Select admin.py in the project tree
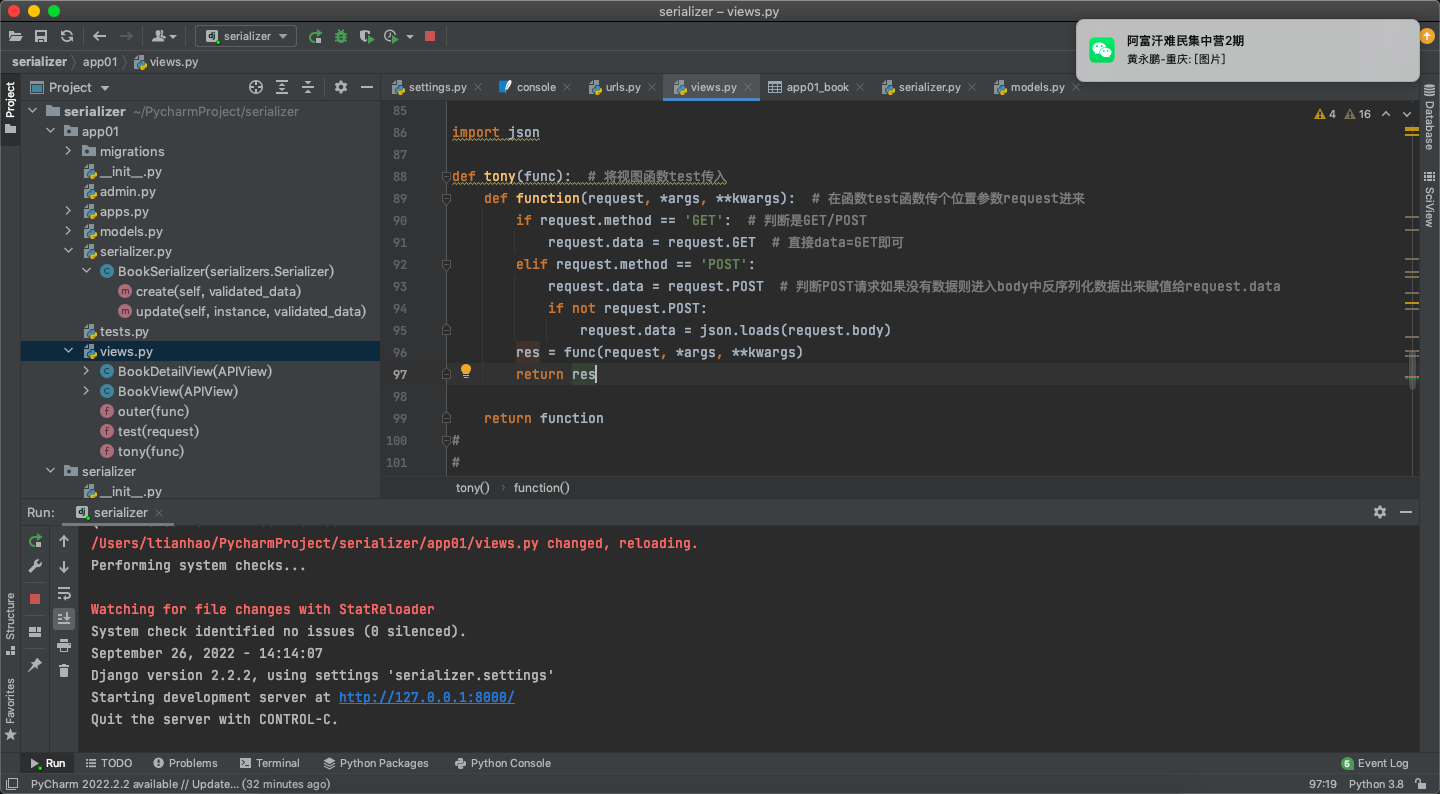Image resolution: width=1440 pixels, height=794 pixels. (127, 191)
